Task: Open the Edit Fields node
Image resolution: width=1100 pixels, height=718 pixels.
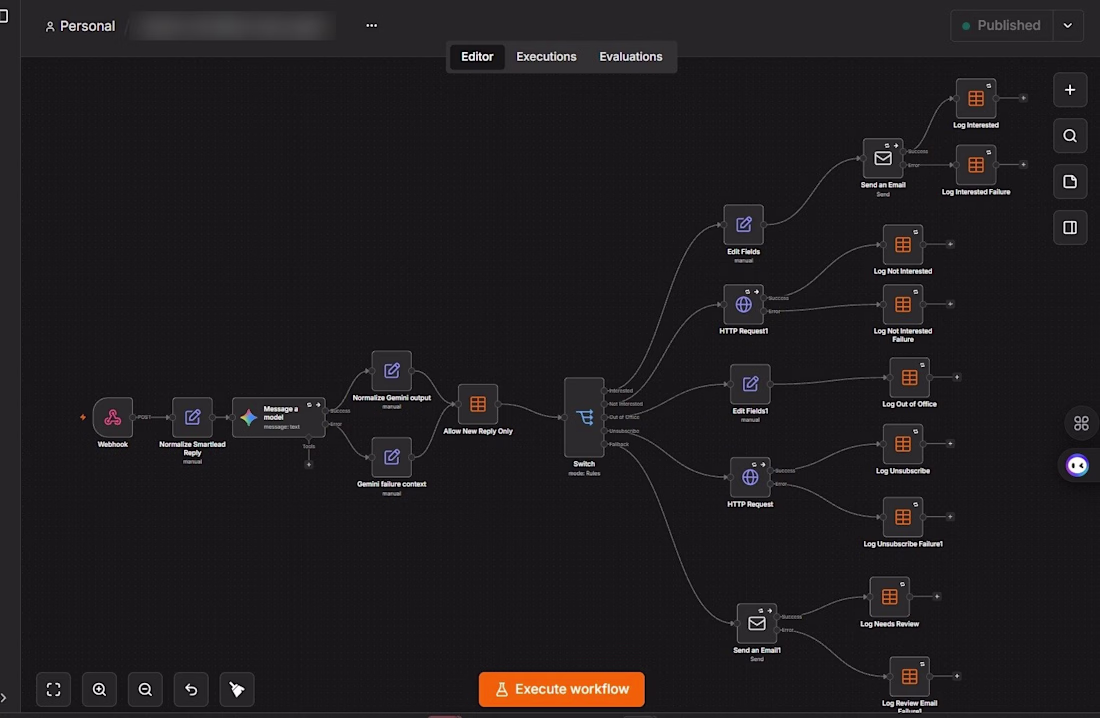Action: coord(744,225)
